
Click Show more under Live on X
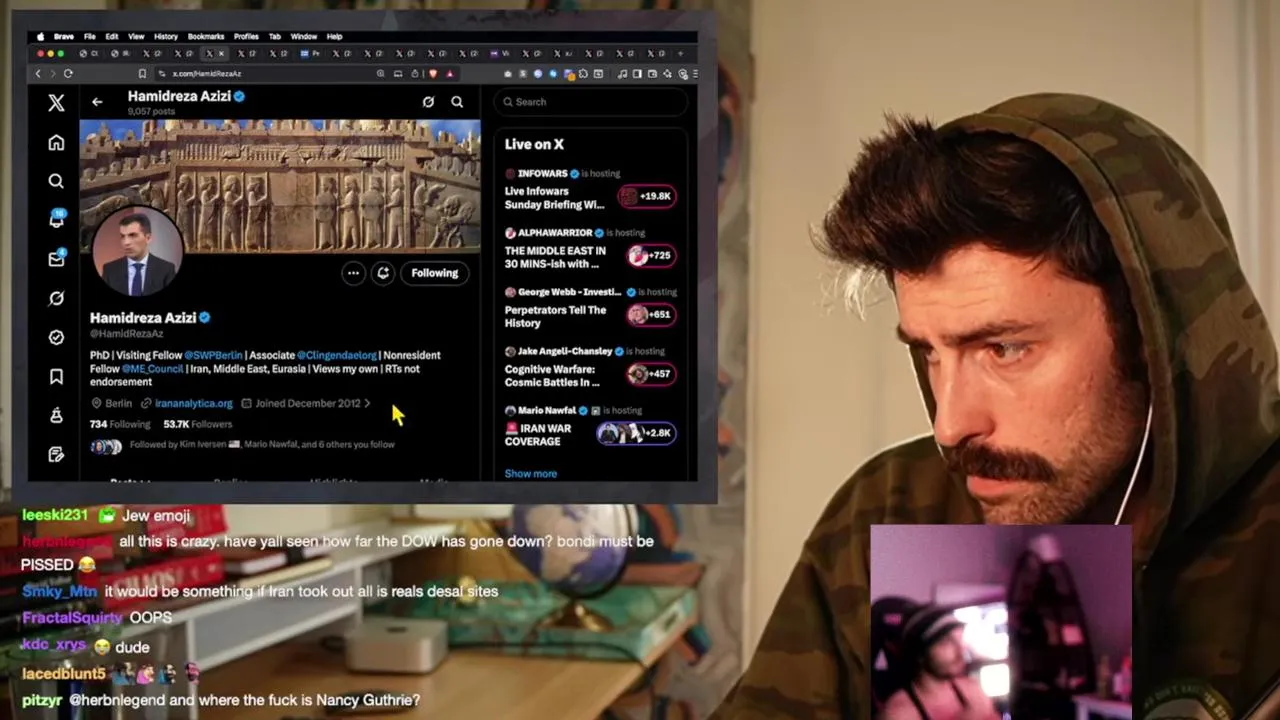(531, 474)
